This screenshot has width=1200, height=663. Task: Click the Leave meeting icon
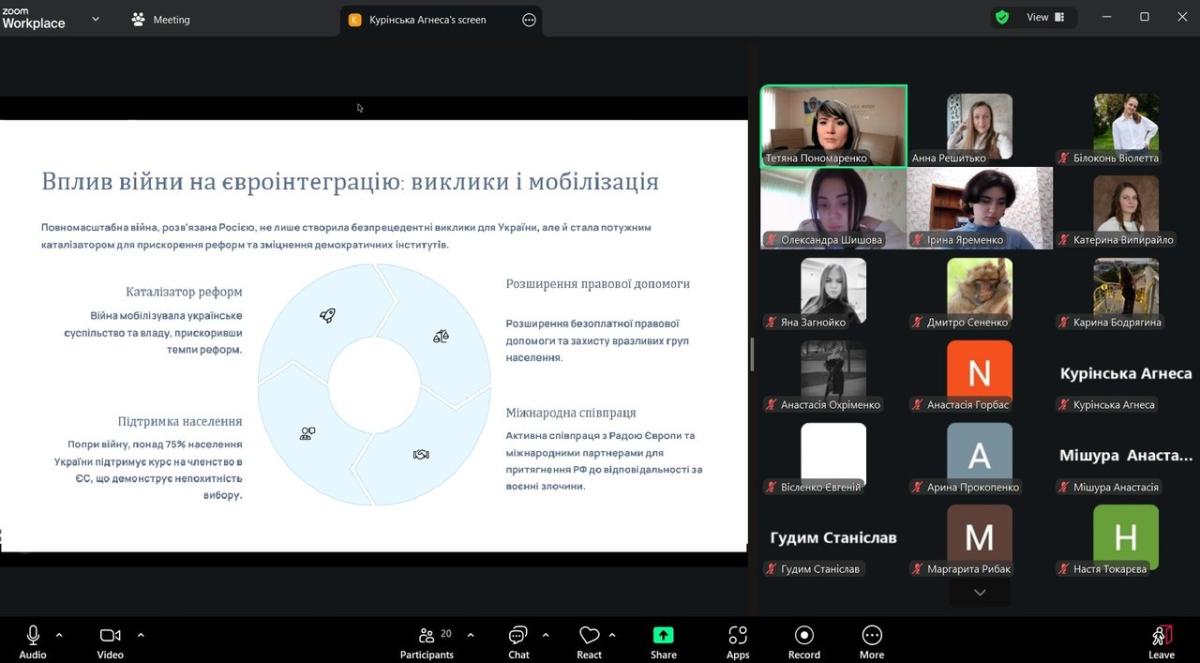point(1161,636)
